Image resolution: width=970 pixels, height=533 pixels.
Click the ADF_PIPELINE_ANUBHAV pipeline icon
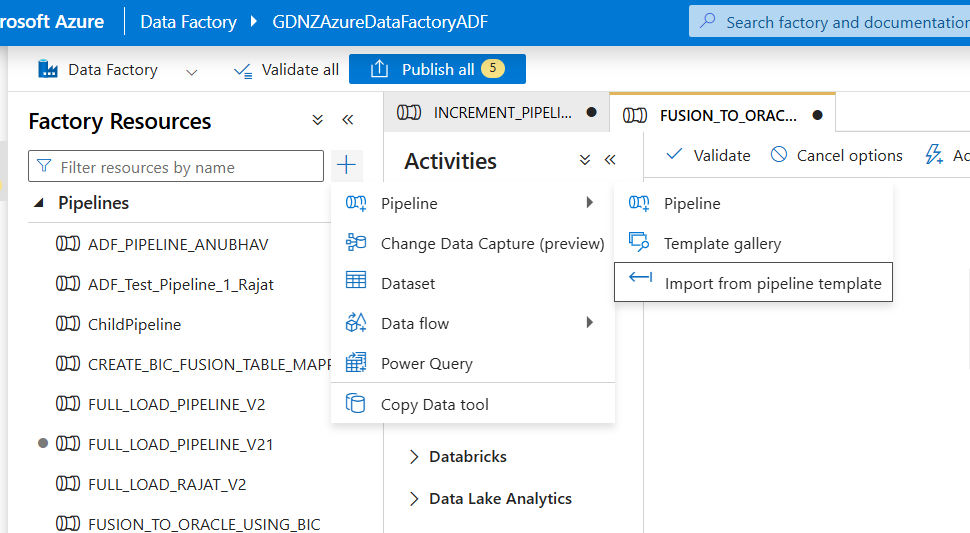coord(68,244)
